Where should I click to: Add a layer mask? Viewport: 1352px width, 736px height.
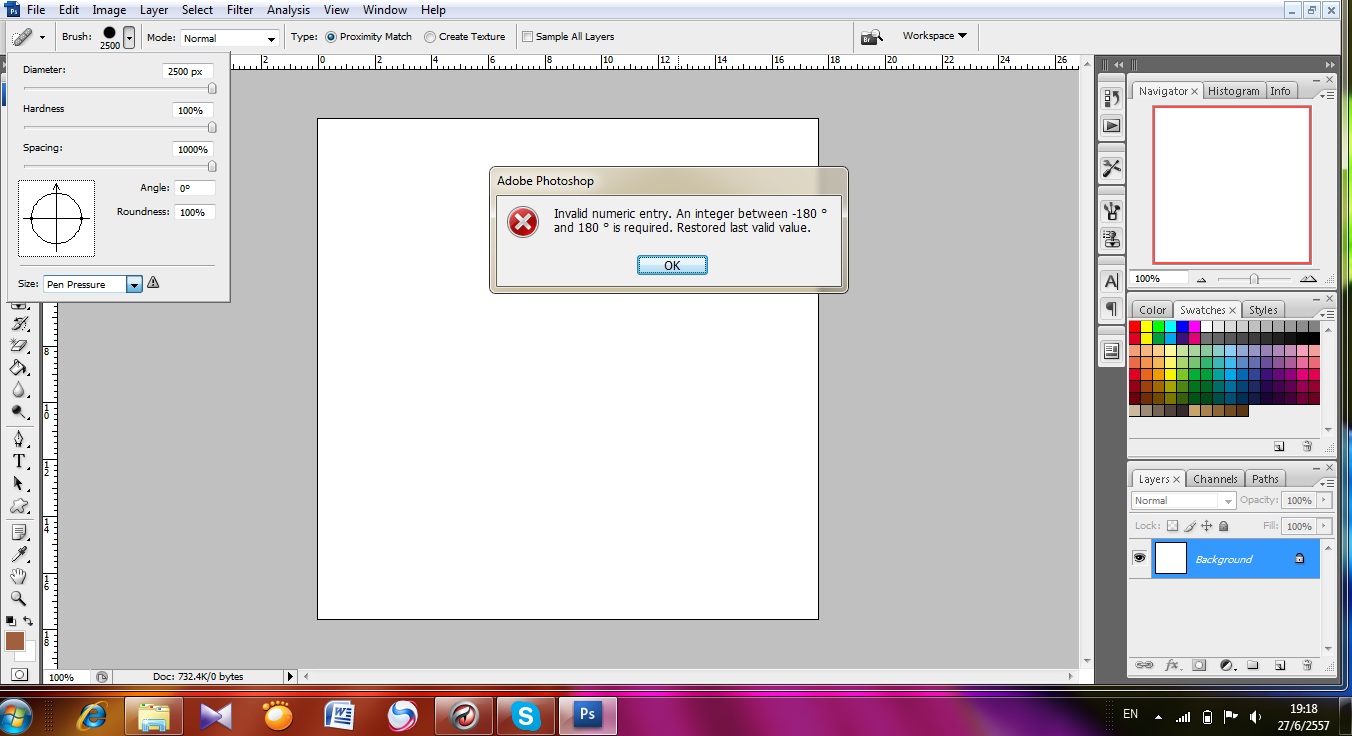point(1199,665)
